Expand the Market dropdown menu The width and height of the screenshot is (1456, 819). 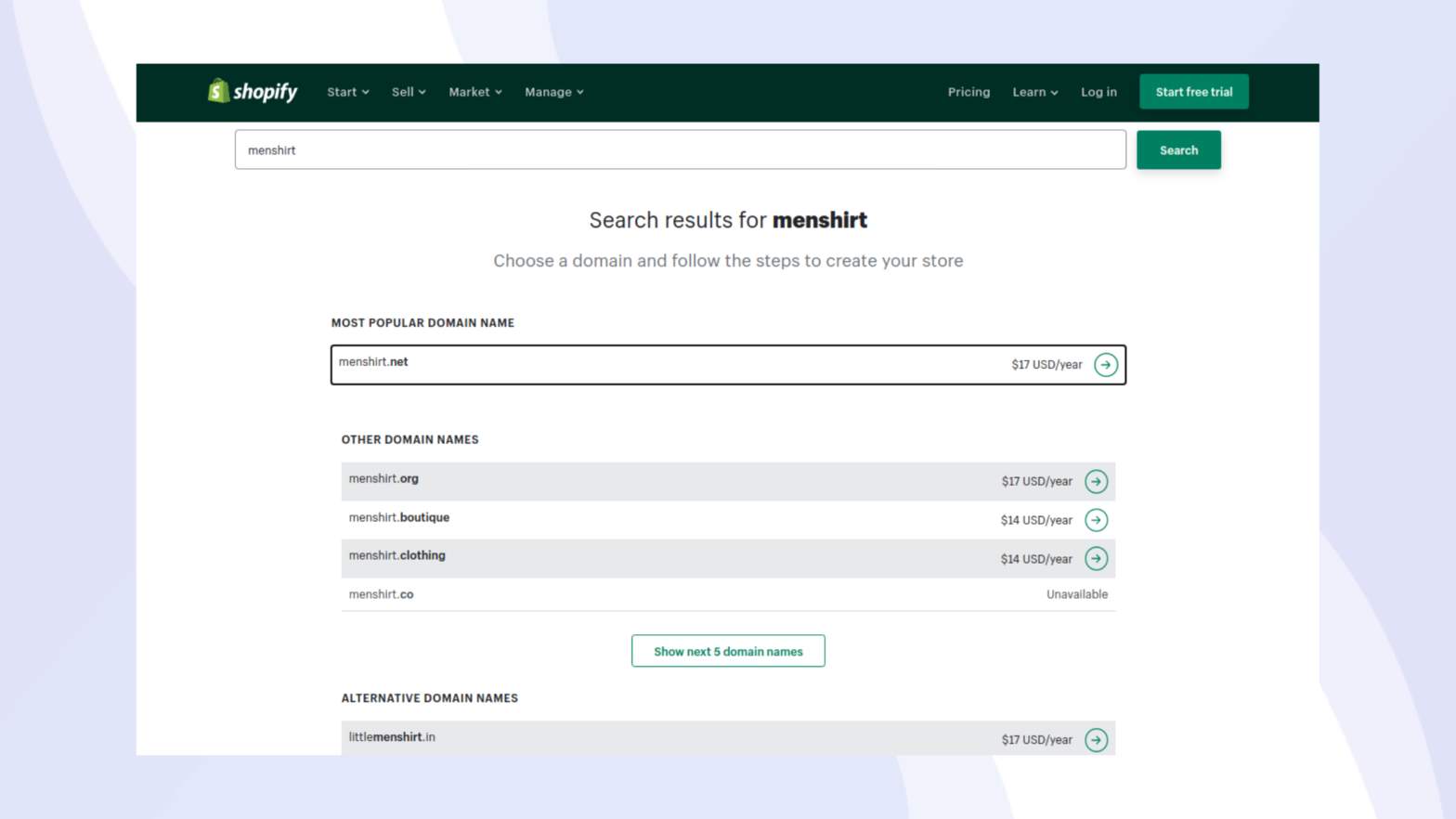(x=475, y=92)
